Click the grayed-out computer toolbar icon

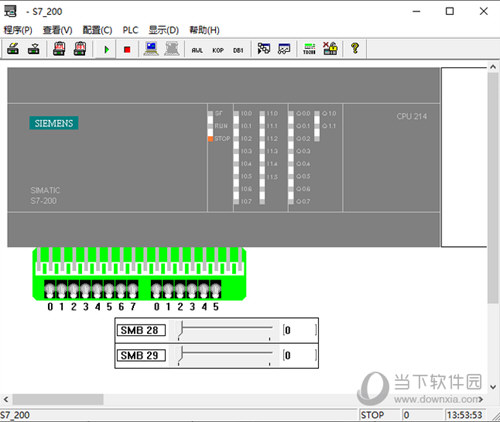[172, 49]
